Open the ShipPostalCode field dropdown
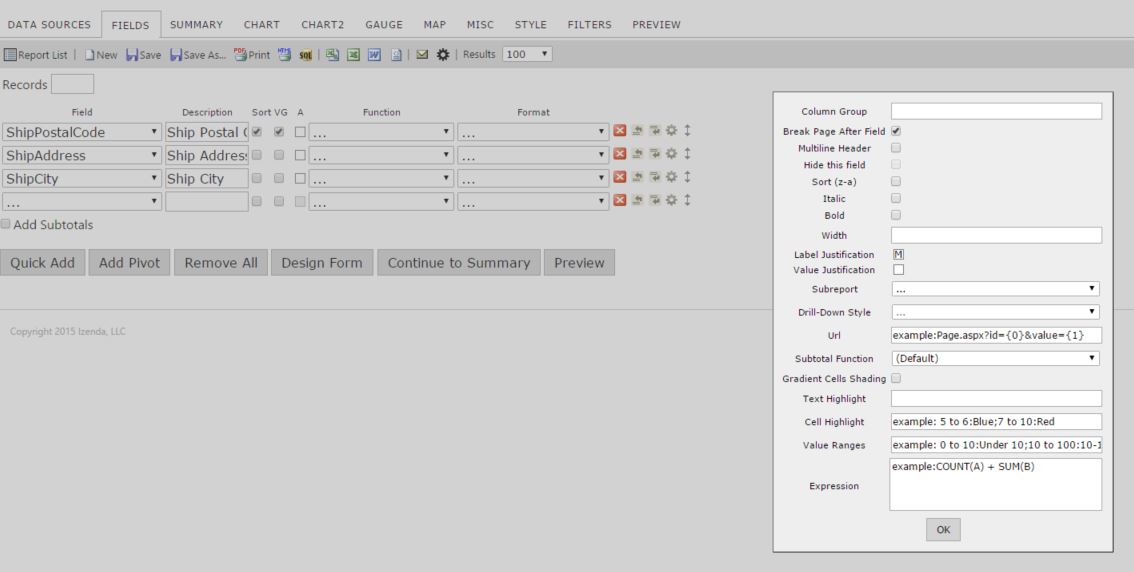This screenshot has height=572, width=1134. tap(82, 132)
